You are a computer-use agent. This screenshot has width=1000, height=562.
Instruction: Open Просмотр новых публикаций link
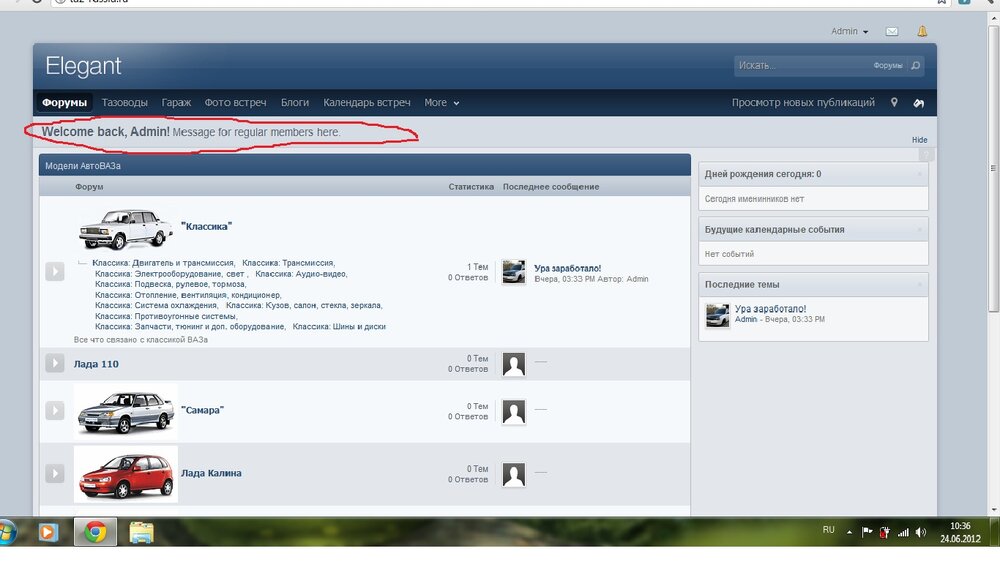coord(803,103)
